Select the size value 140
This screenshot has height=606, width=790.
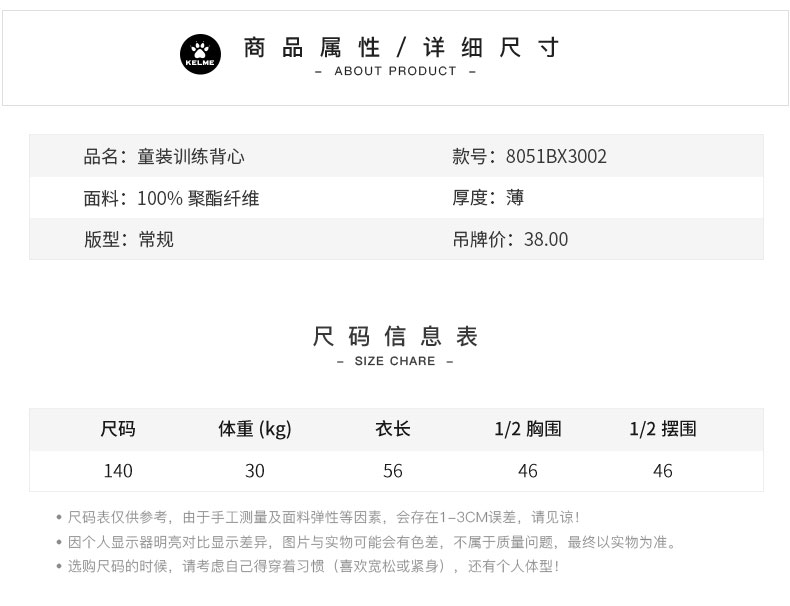click(x=117, y=471)
